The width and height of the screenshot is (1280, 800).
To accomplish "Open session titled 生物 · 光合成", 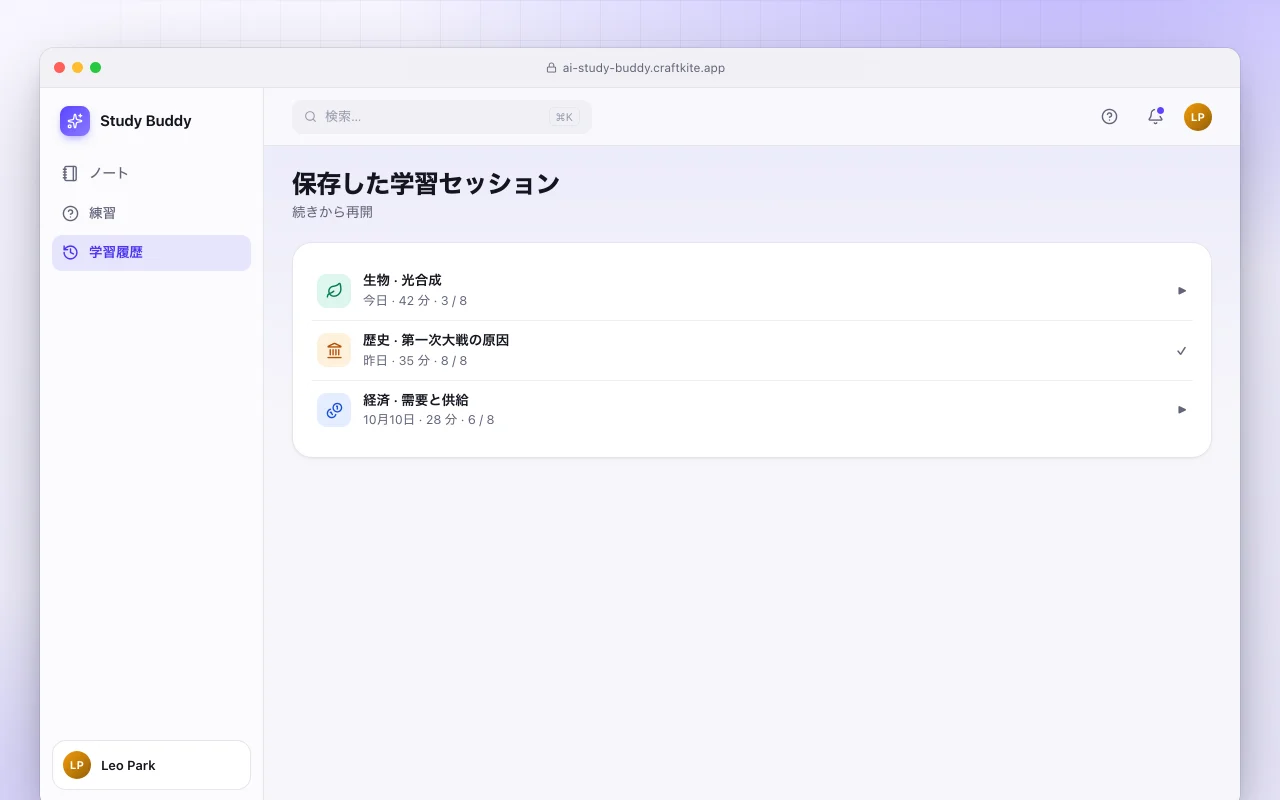I will click(402, 281).
